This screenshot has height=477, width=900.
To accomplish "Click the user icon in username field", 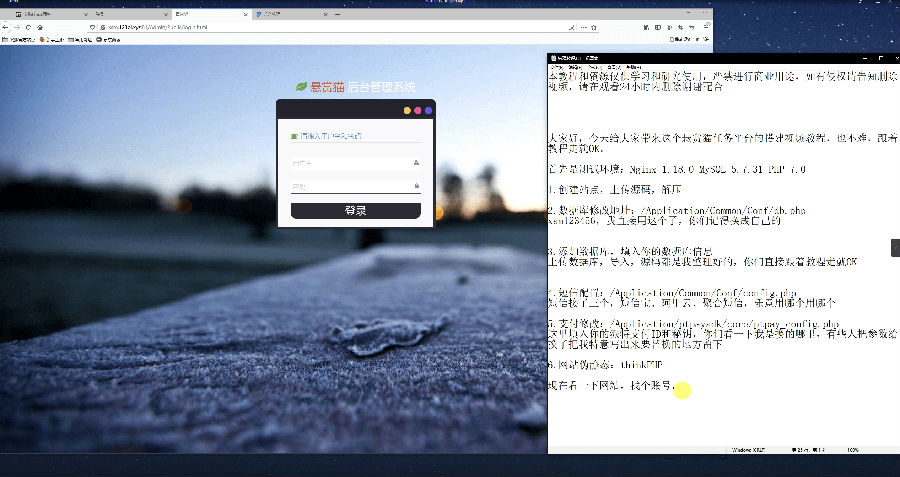I will (x=416, y=163).
